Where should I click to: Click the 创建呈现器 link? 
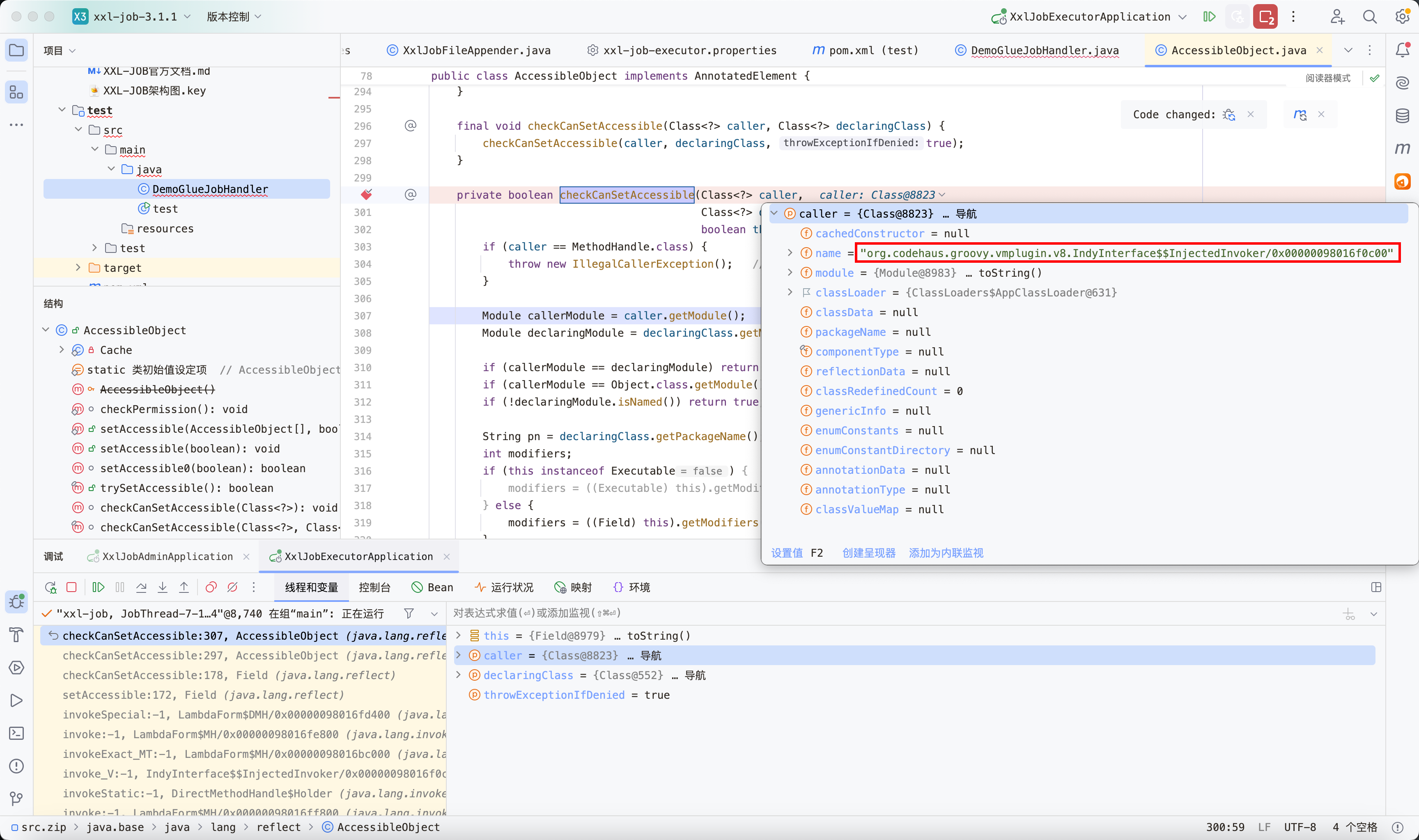pyautogui.click(x=868, y=553)
